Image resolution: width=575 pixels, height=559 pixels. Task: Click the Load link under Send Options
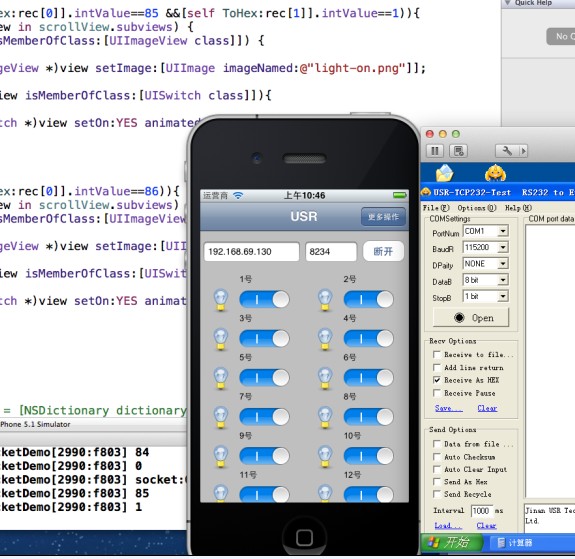click(x=448, y=526)
